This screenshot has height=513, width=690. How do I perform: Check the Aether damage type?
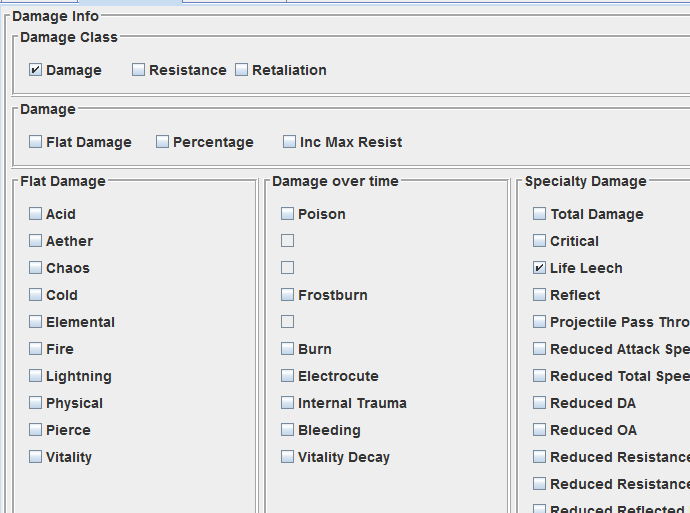coord(36,241)
